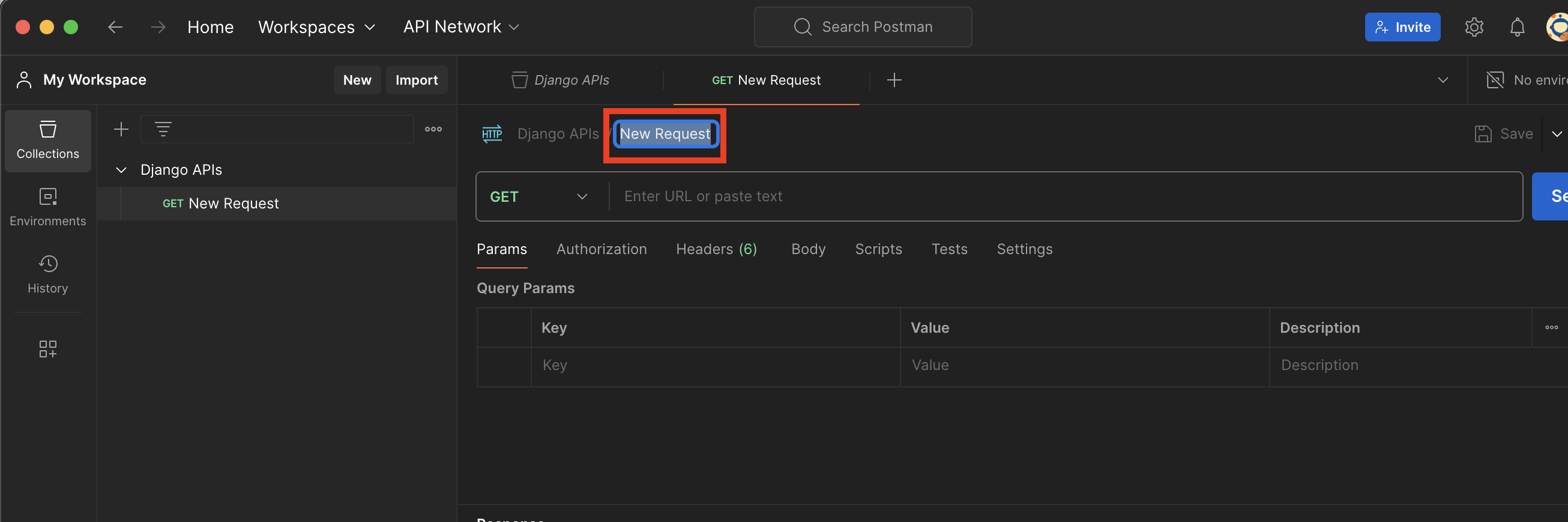1568x522 pixels.
Task: Go forward with the right arrow
Action: pos(158,27)
